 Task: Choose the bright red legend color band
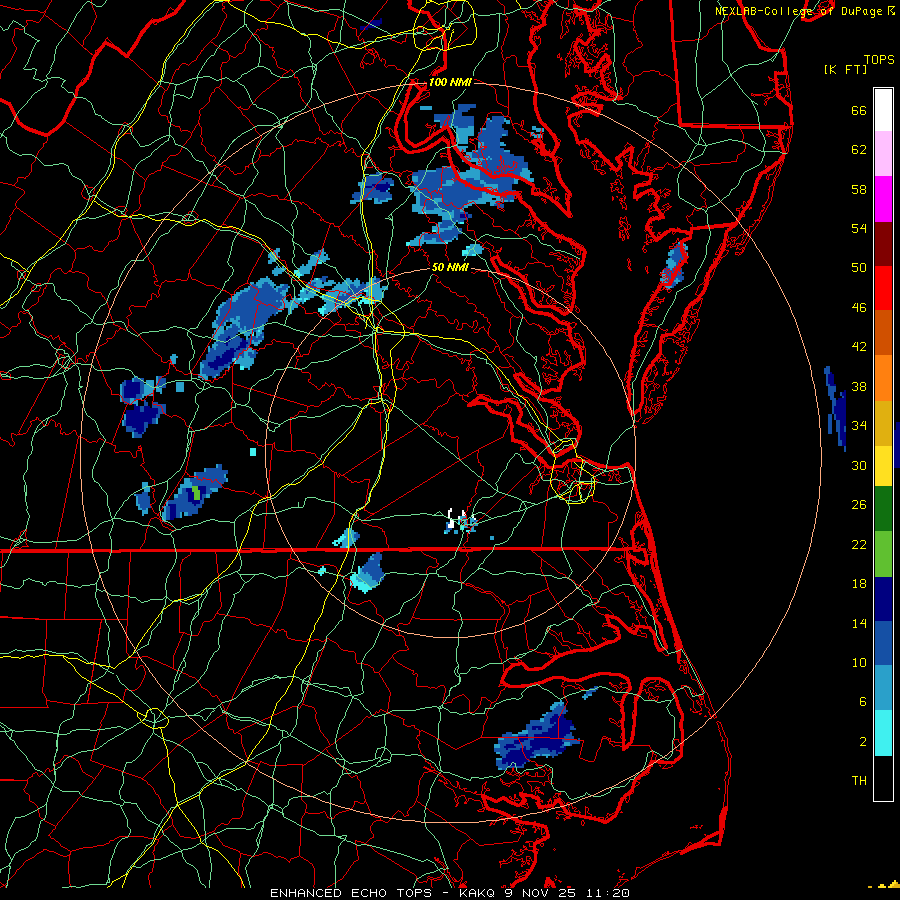tap(883, 288)
